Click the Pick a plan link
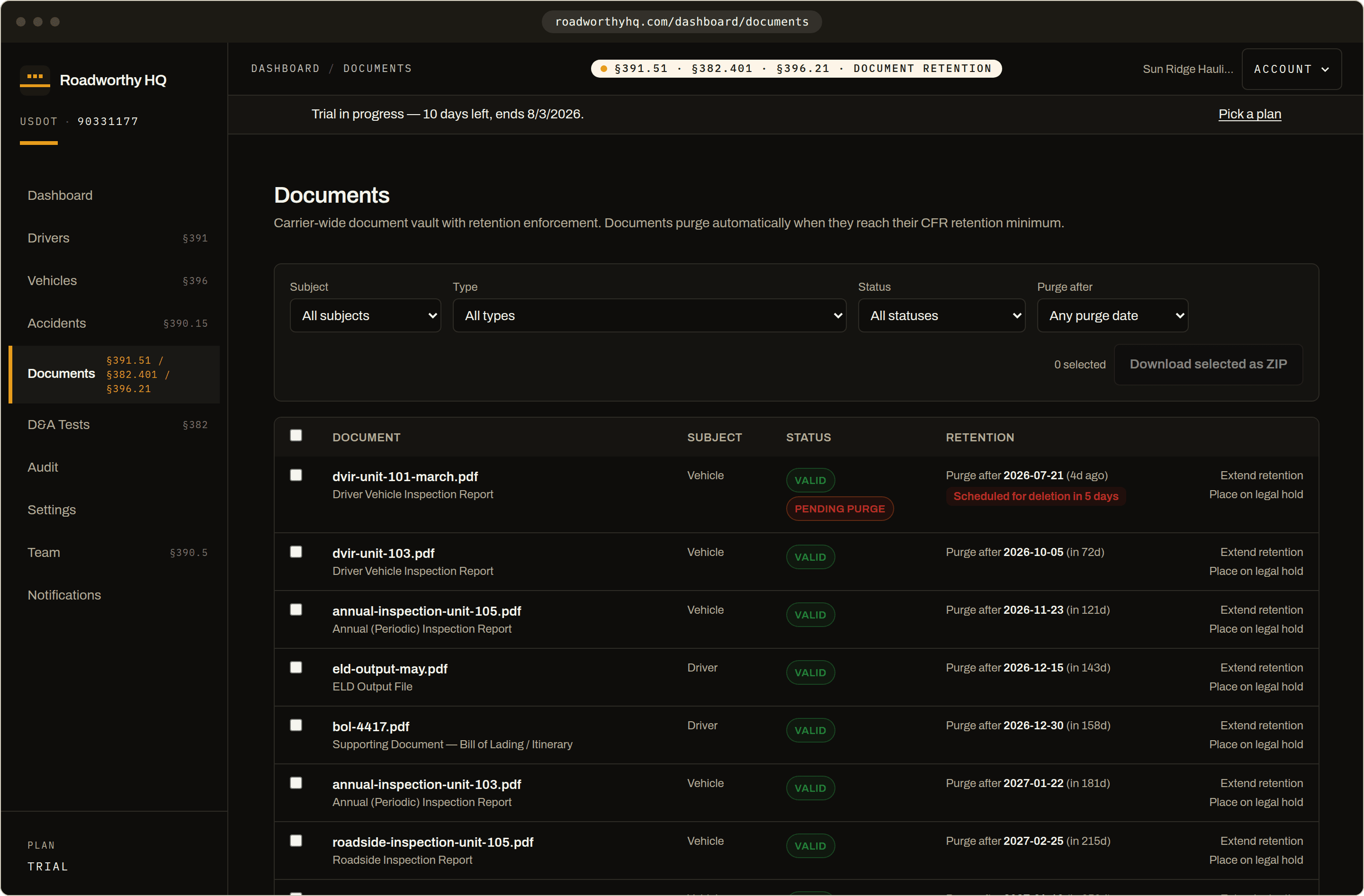The width and height of the screenshot is (1364, 896). [1250, 114]
